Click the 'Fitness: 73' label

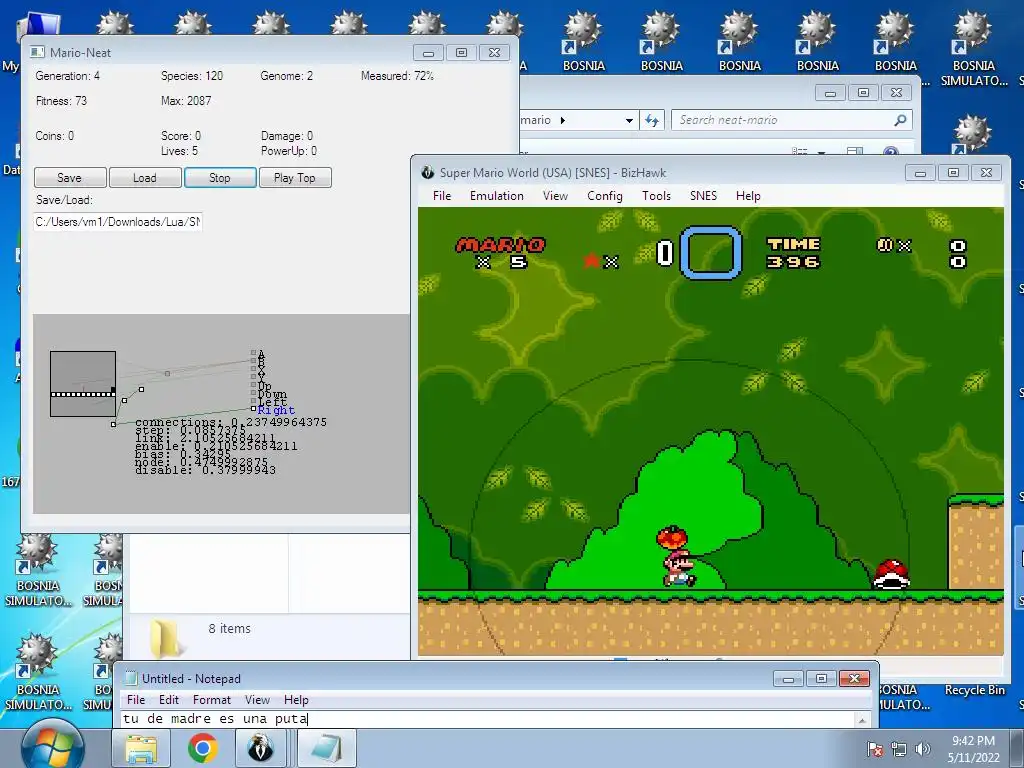point(61,101)
